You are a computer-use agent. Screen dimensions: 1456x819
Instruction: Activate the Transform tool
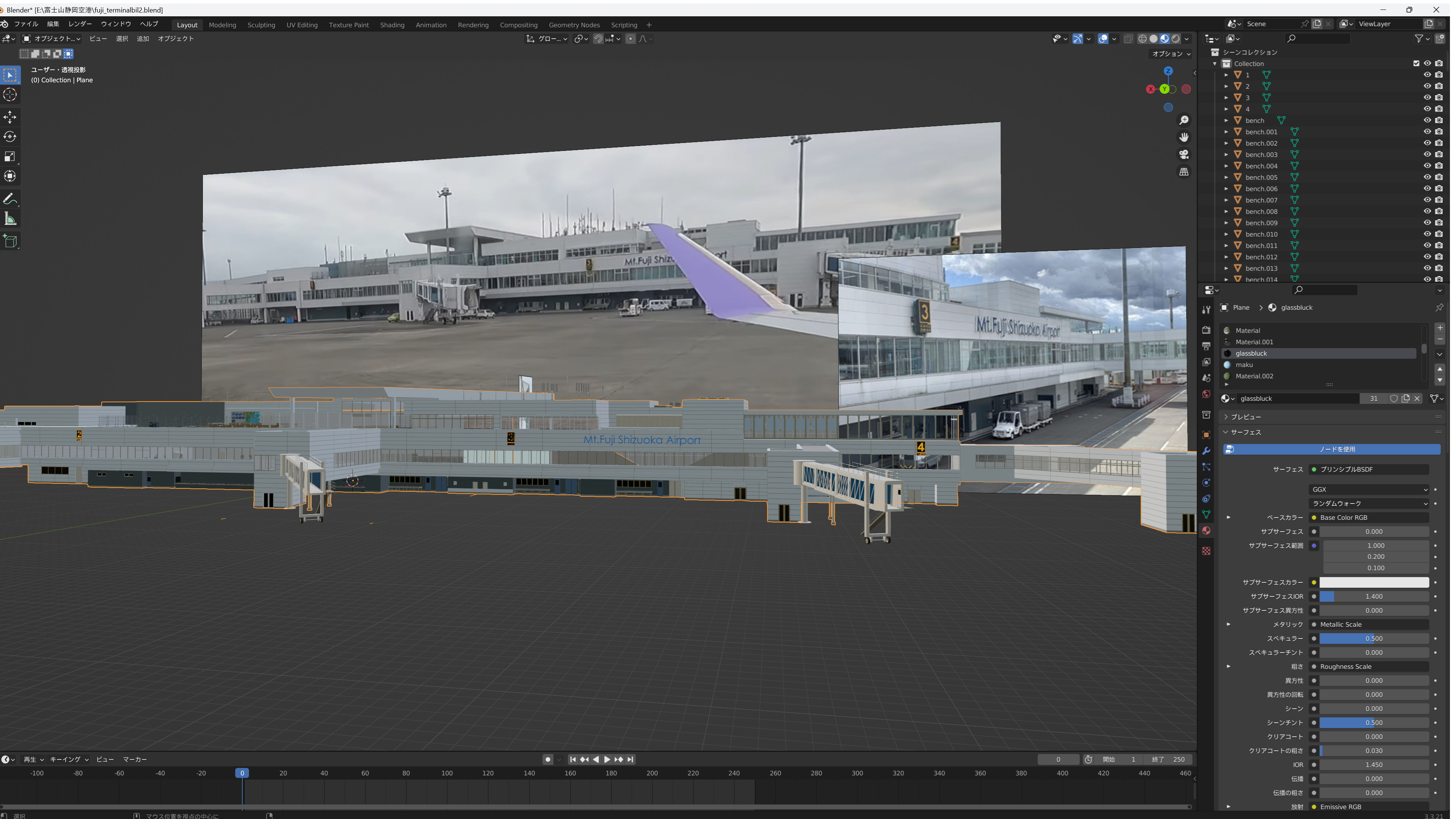coord(10,176)
